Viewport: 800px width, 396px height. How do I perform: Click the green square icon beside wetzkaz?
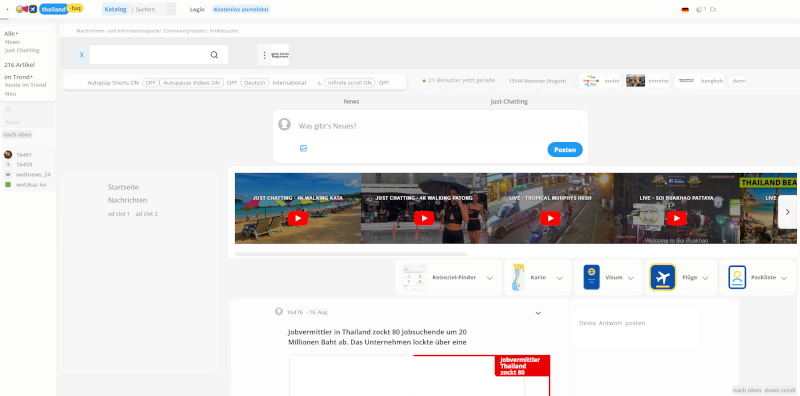pos(8,184)
